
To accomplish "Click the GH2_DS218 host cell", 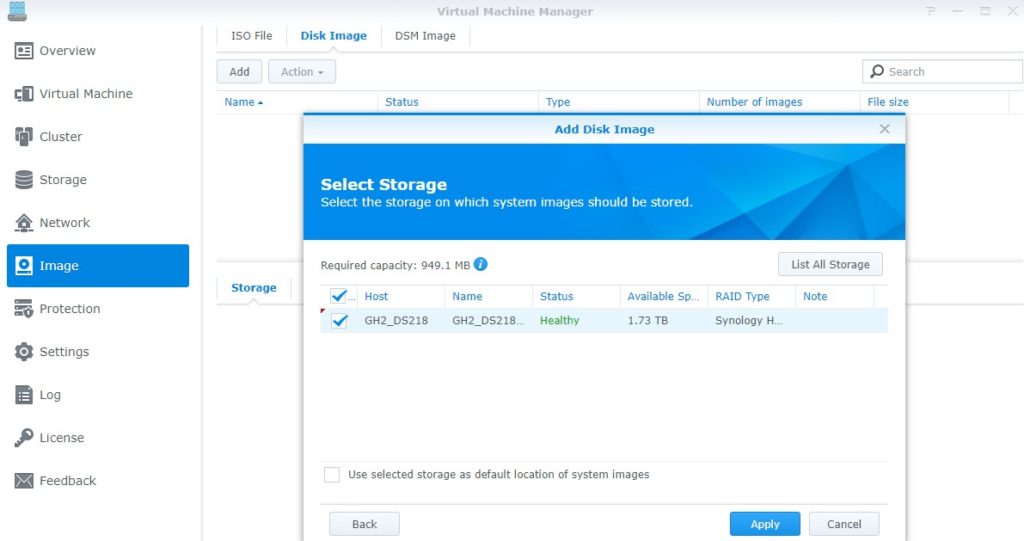I will coord(396,321).
